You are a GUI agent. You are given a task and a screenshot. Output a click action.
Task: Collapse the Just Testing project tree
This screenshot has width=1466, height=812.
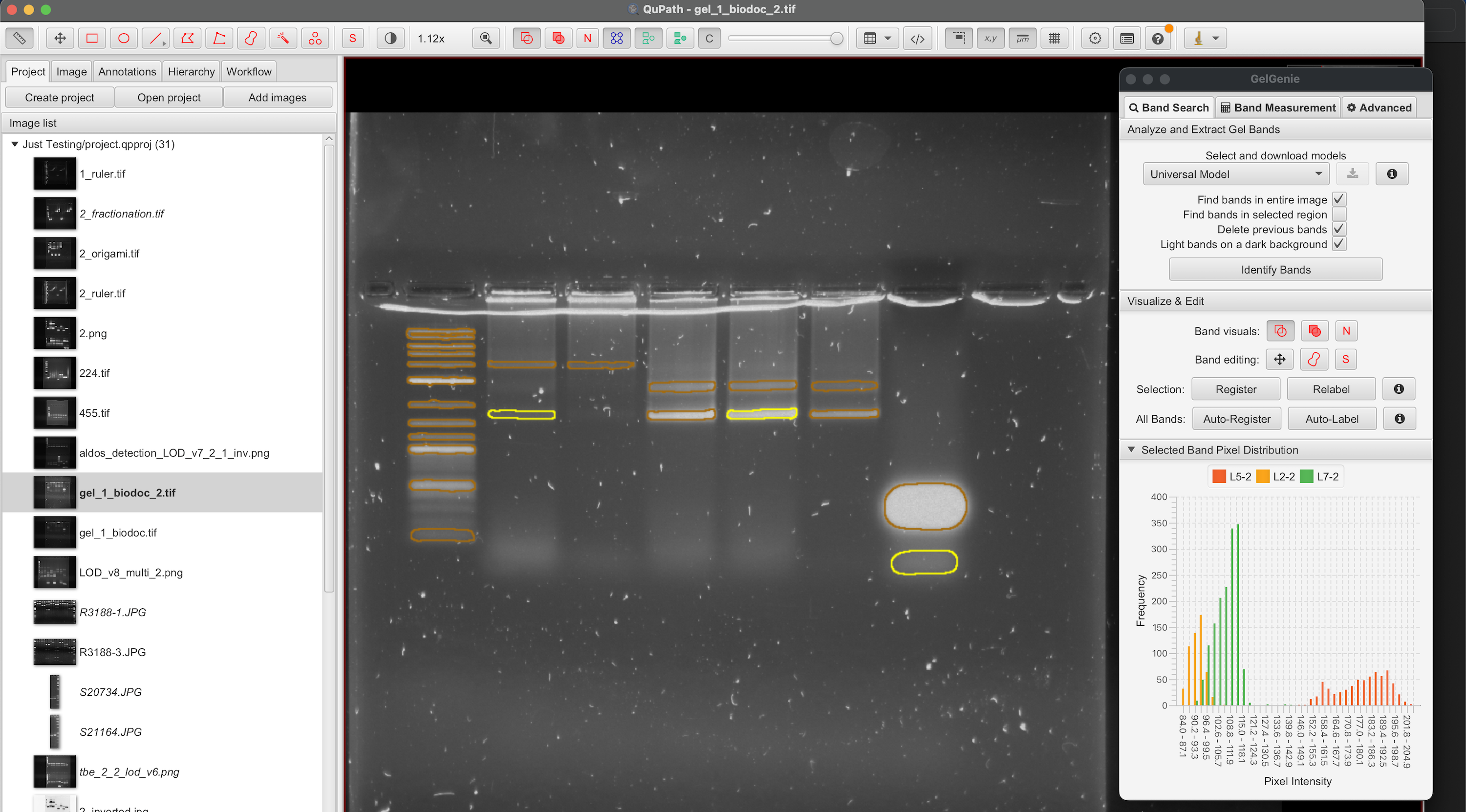pyautogui.click(x=15, y=145)
